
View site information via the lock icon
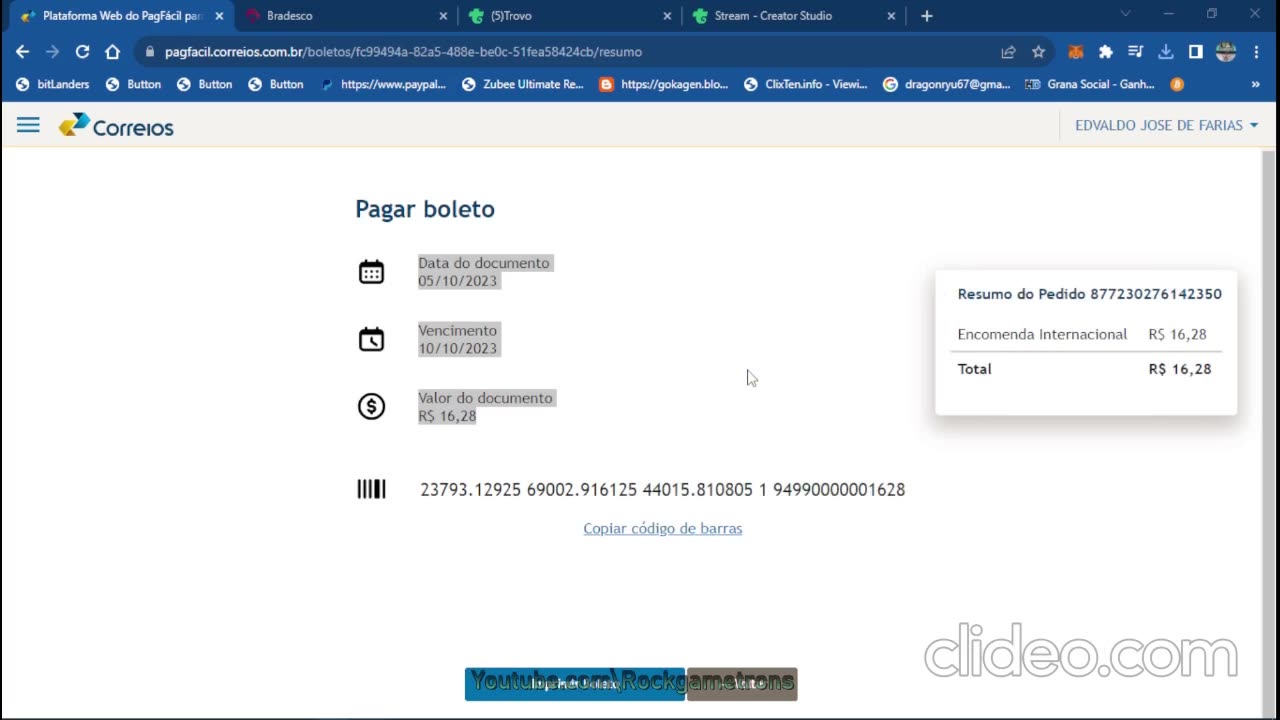150,52
